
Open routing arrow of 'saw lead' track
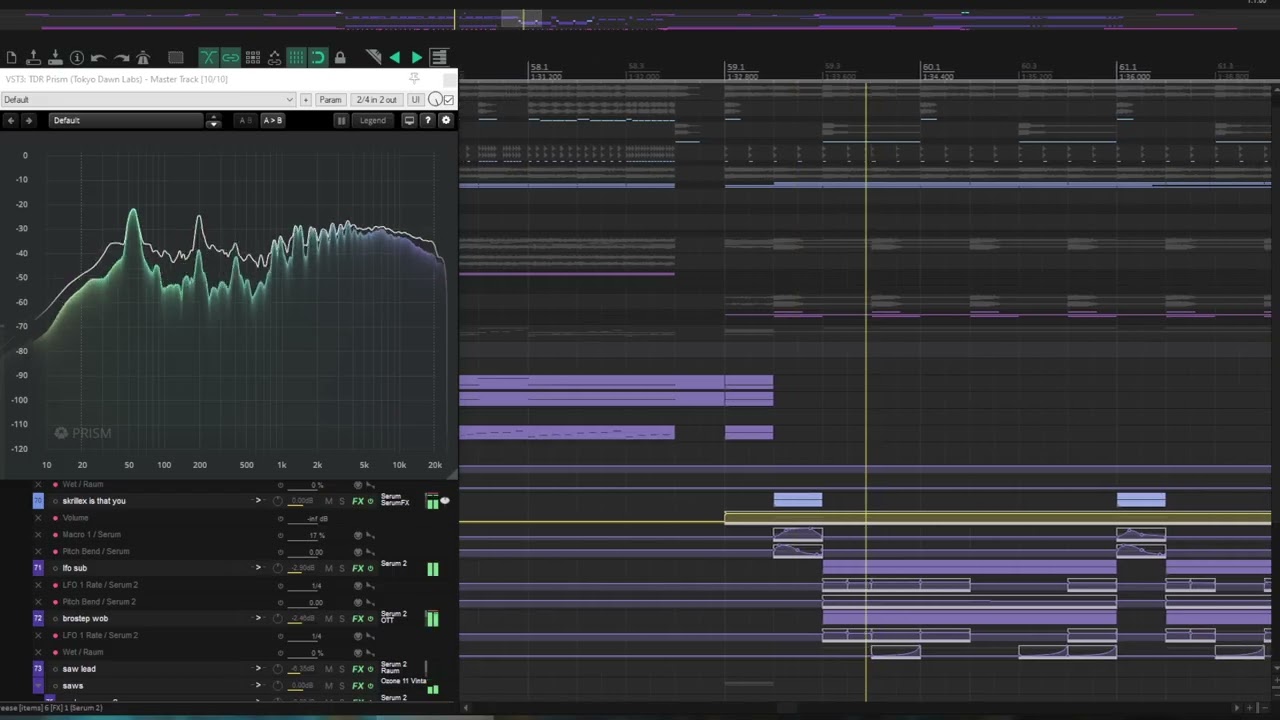pyautogui.click(x=258, y=668)
